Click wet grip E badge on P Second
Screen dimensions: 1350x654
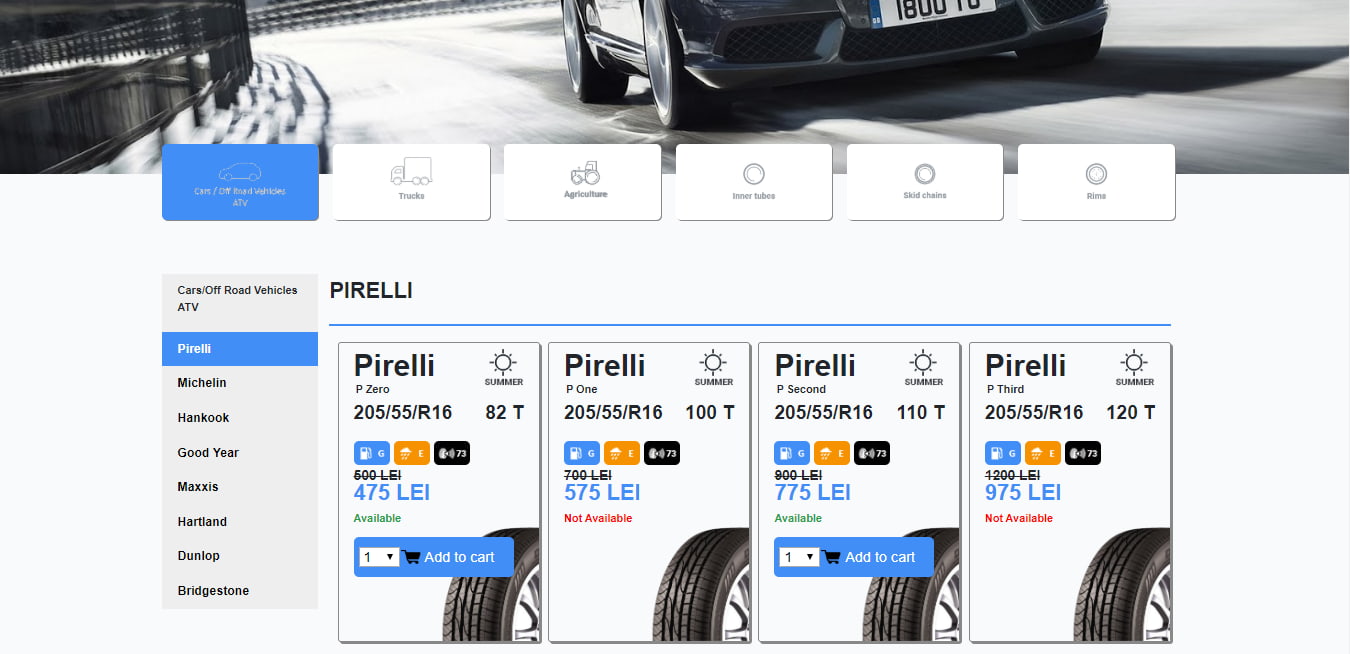pyautogui.click(x=832, y=453)
